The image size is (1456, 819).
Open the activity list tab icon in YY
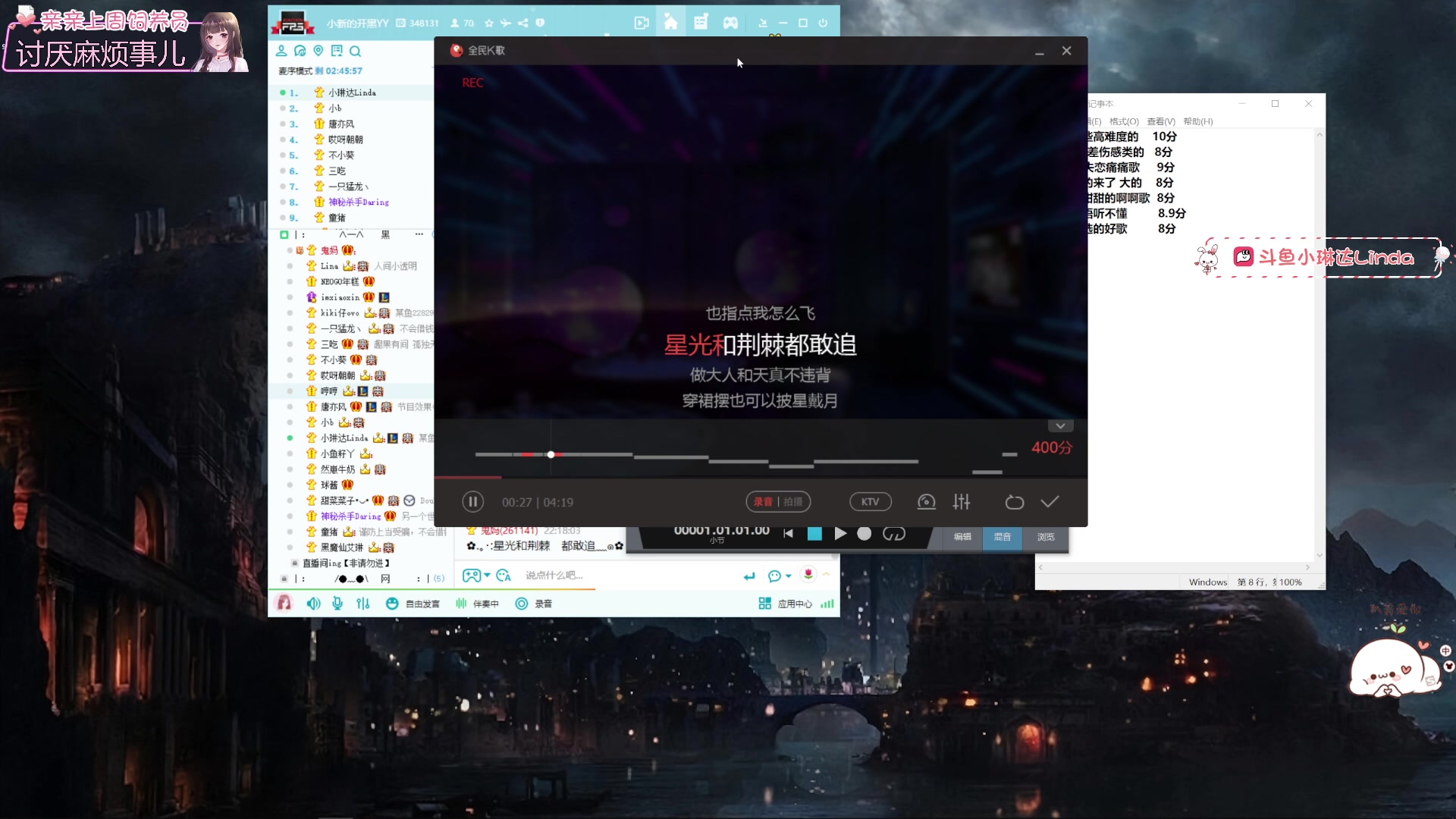pyautogui.click(x=701, y=23)
